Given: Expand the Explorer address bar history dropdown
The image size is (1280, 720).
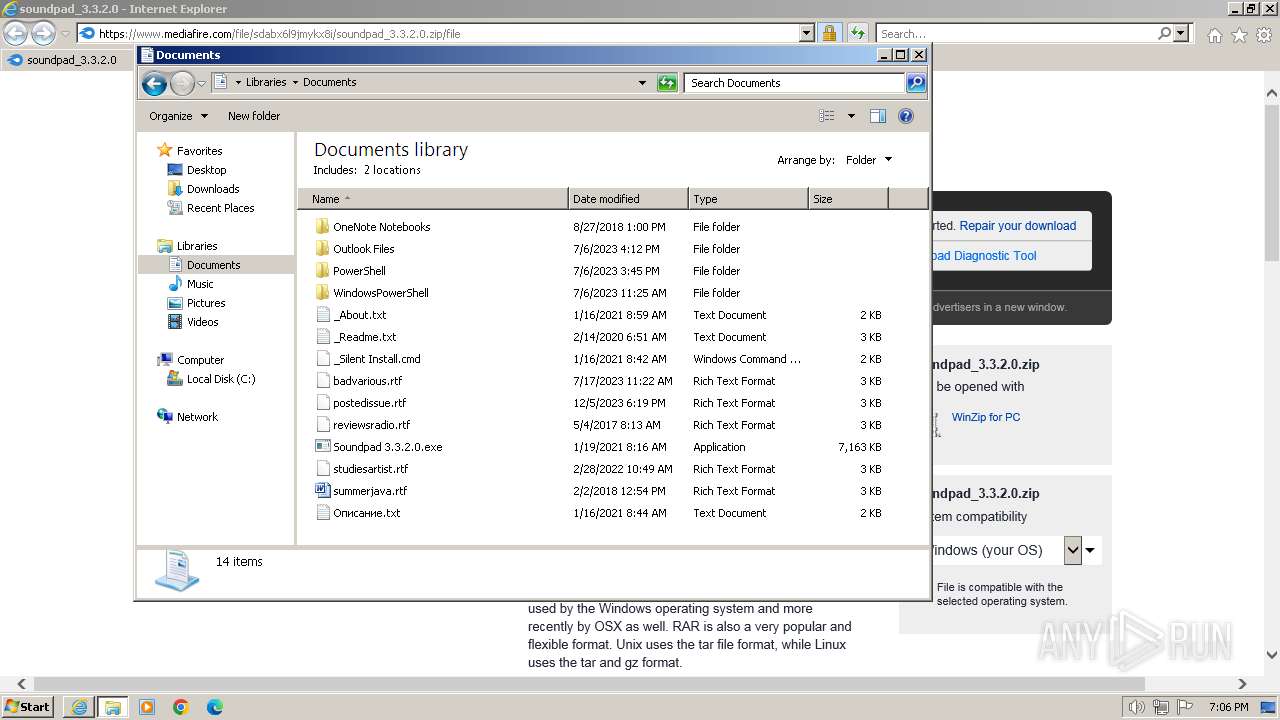Looking at the screenshot, I should [x=642, y=83].
